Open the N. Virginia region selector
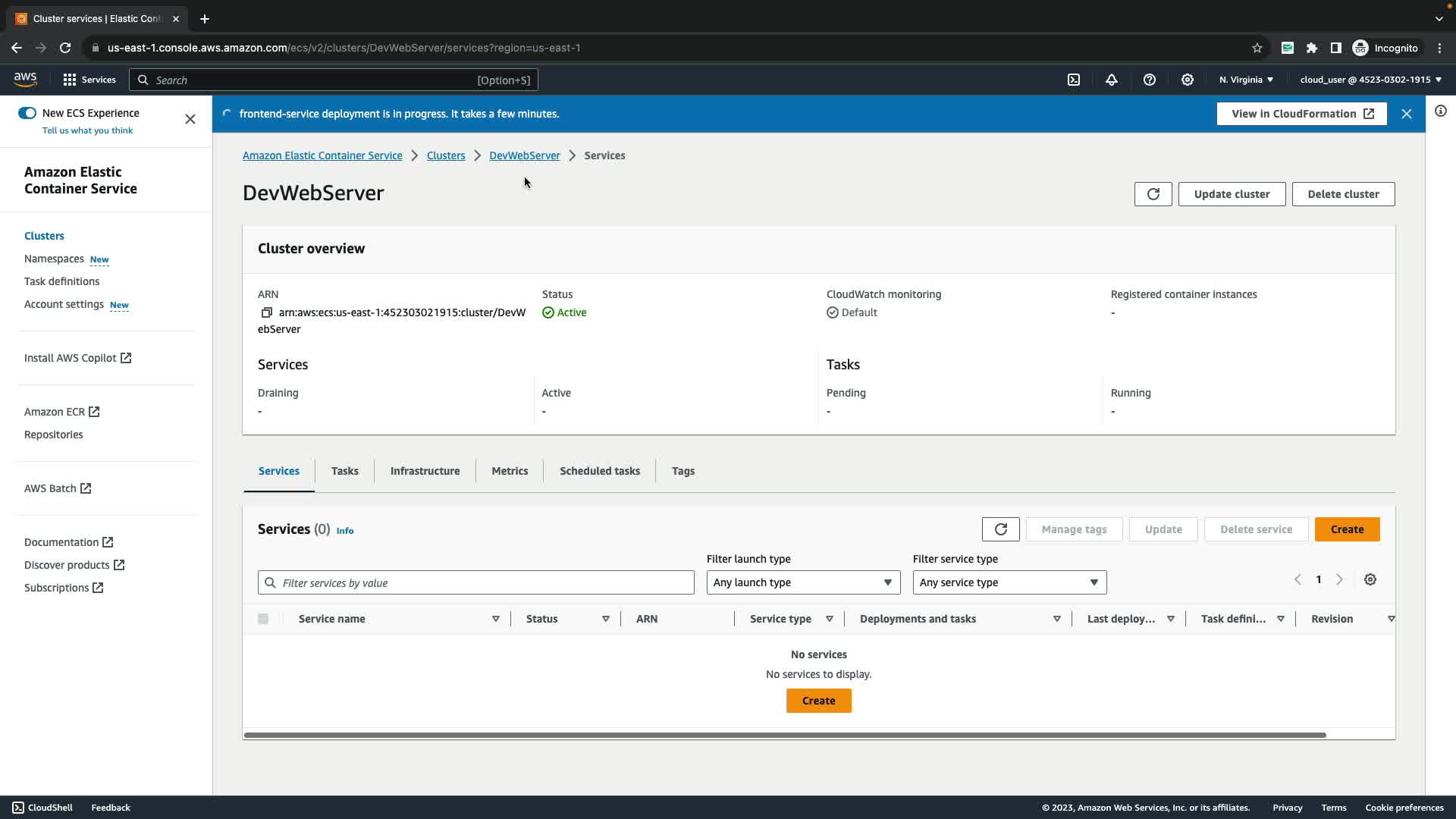 [1246, 80]
